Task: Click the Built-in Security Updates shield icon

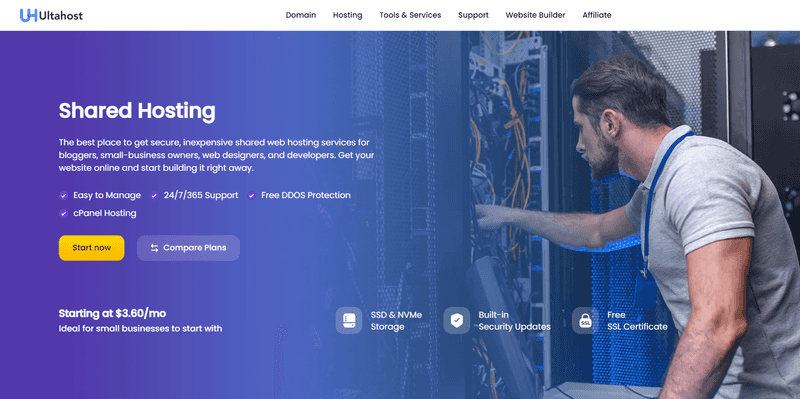Action: [457, 320]
